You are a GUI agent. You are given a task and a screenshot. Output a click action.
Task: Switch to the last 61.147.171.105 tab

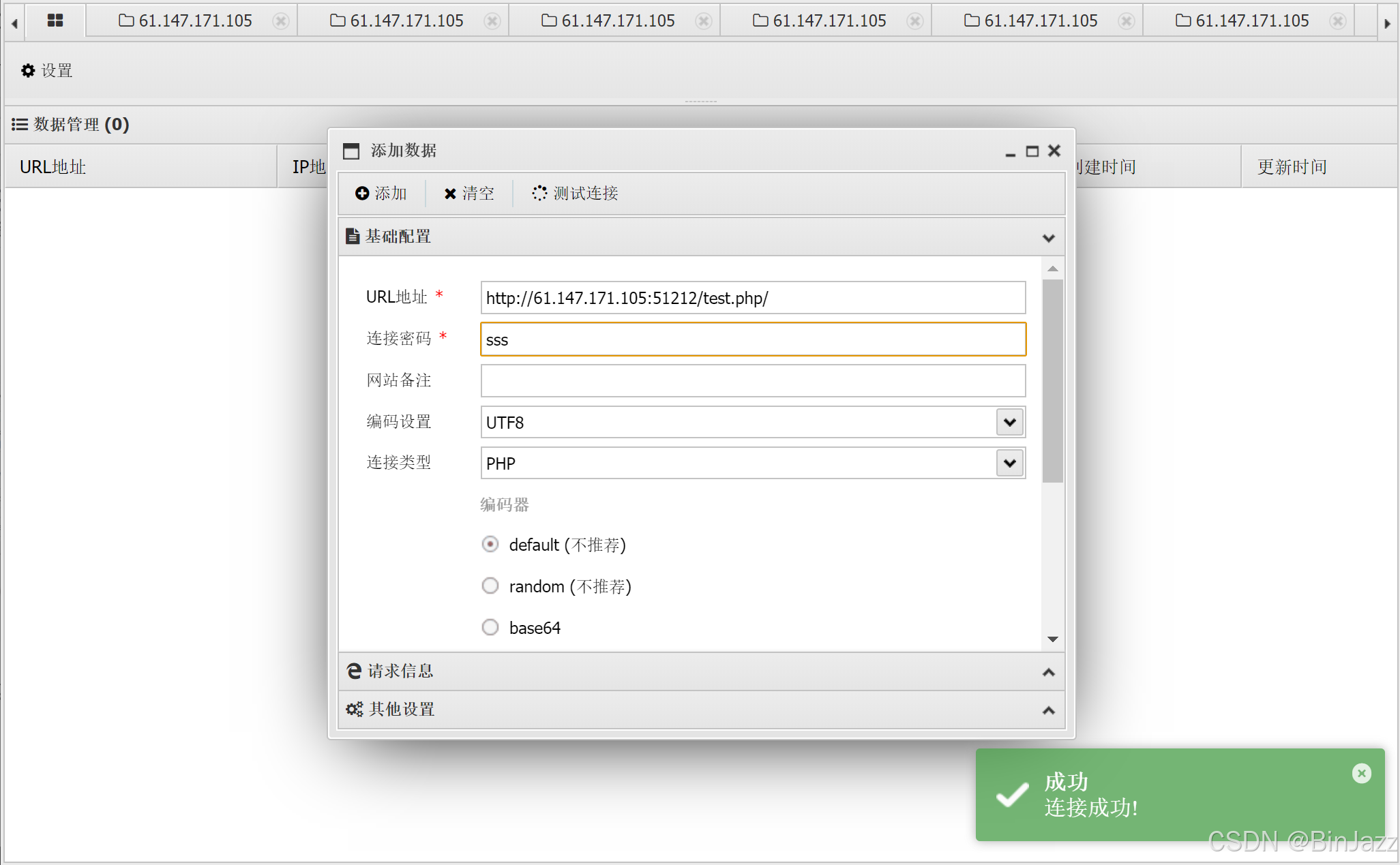[x=1251, y=21]
